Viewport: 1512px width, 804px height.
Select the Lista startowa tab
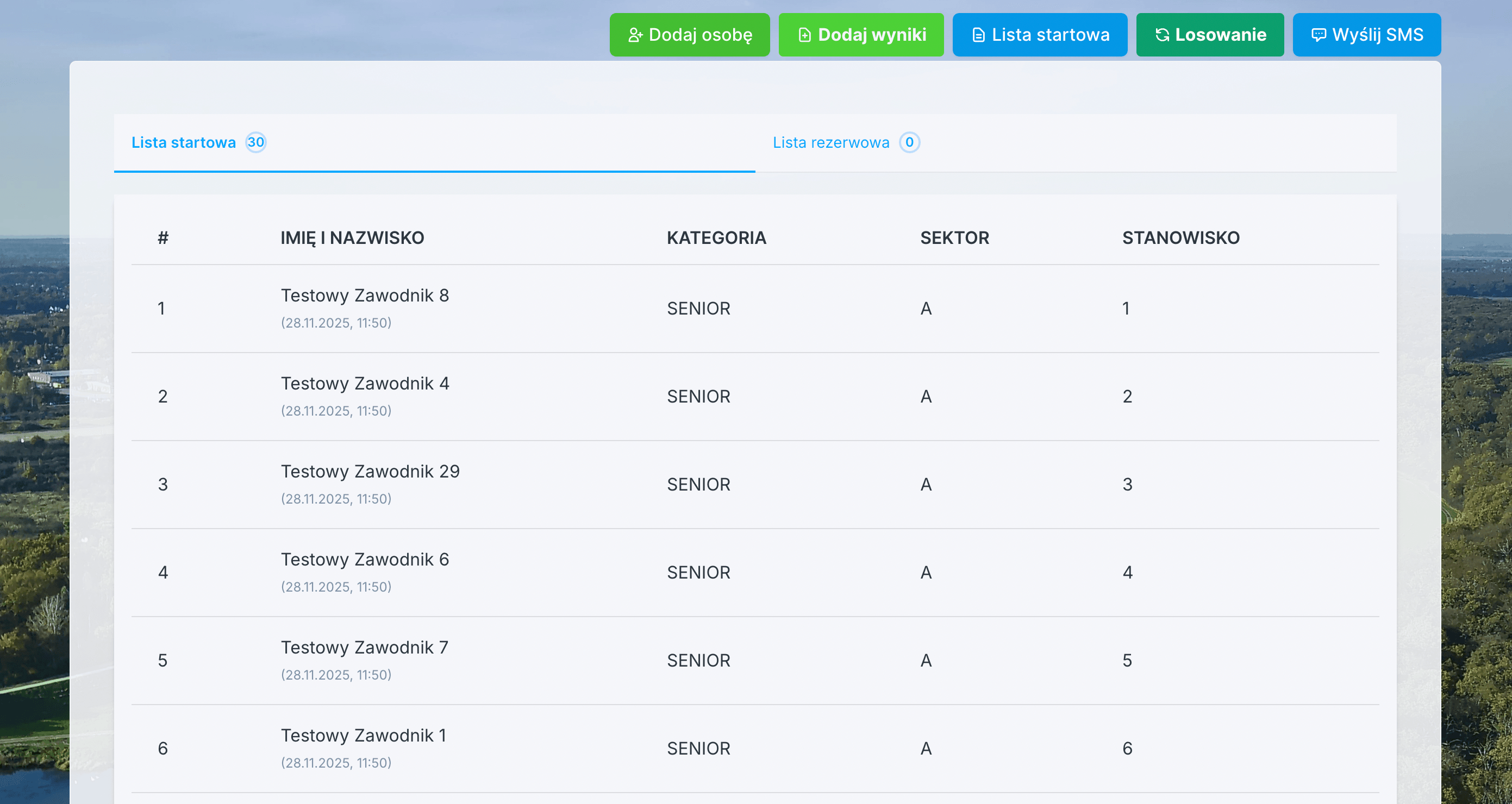(184, 142)
